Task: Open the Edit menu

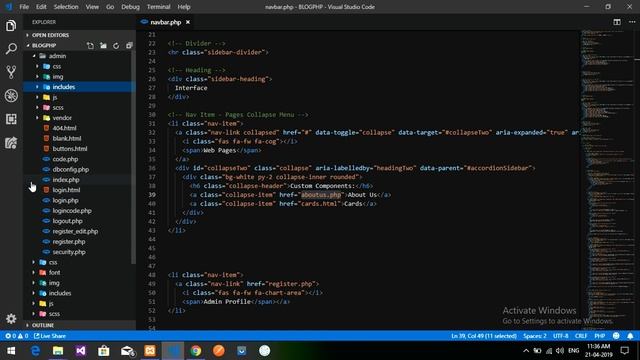Action: (41, 7)
